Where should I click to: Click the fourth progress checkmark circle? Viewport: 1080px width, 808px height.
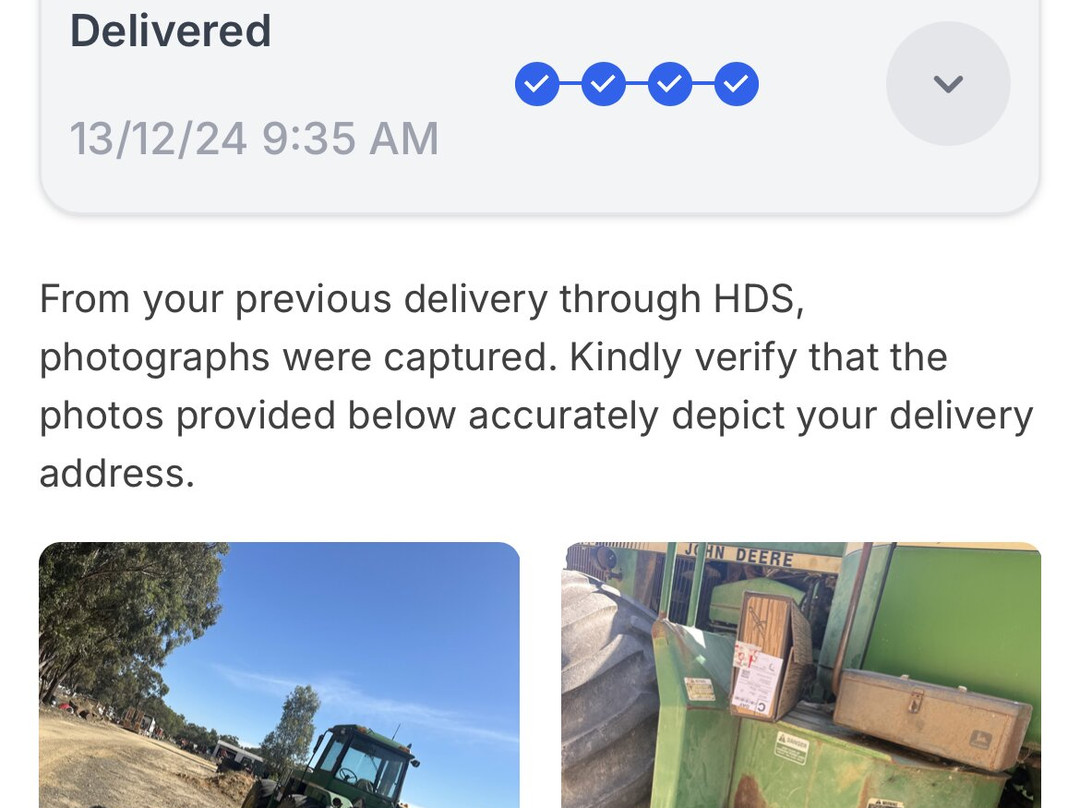(736, 84)
